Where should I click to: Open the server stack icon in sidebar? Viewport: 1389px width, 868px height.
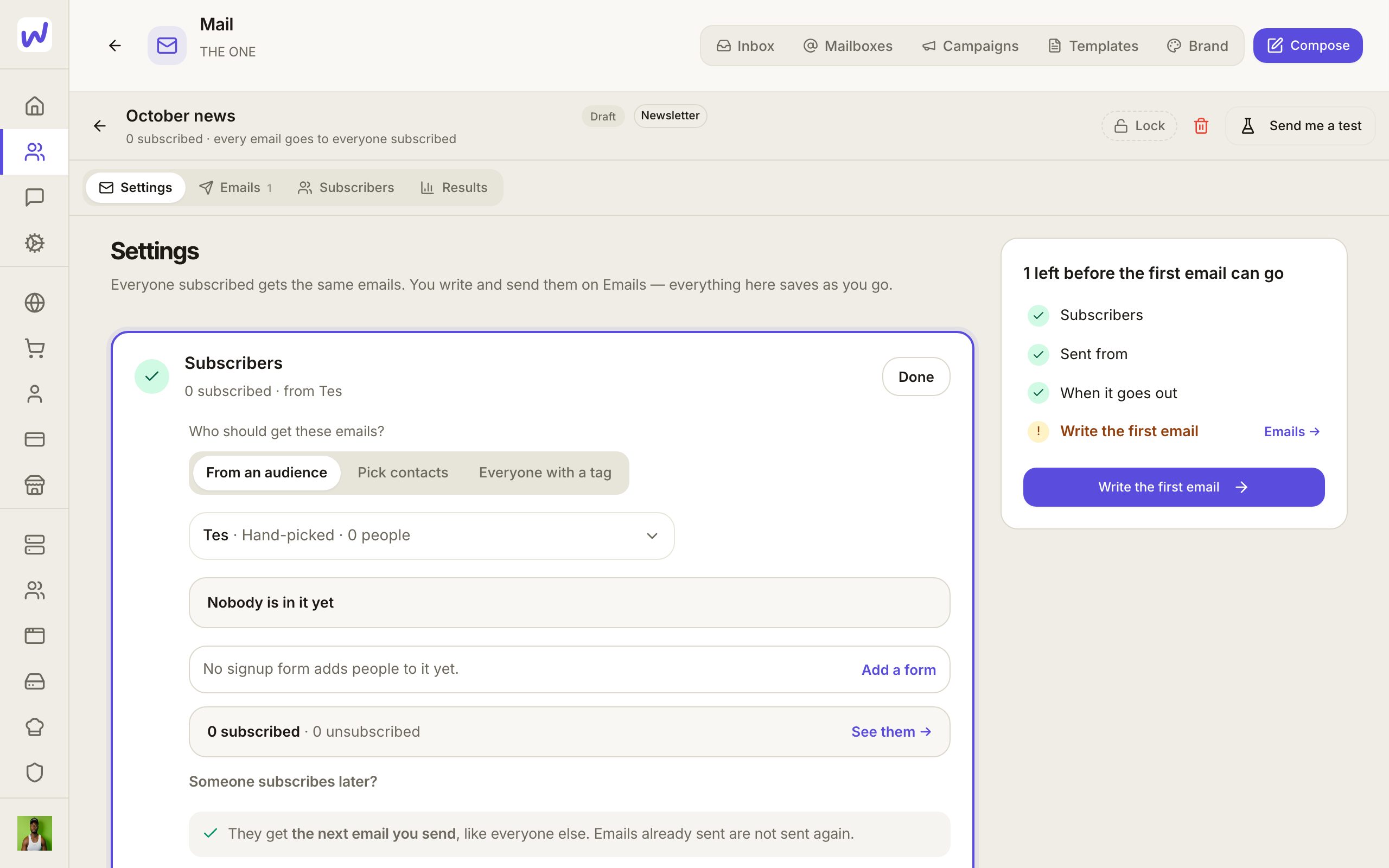(34, 545)
